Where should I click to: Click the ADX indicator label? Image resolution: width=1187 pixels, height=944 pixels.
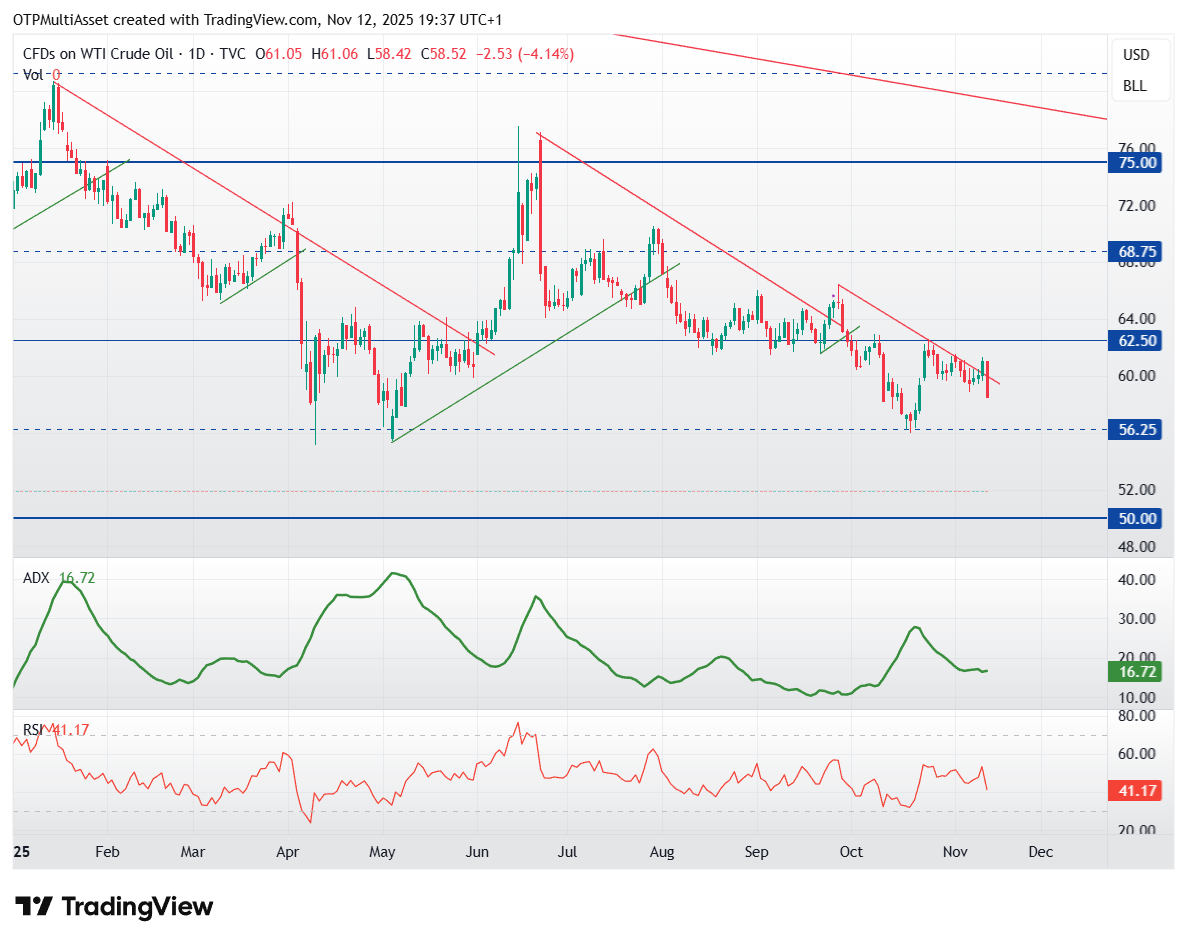tap(35, 577)
